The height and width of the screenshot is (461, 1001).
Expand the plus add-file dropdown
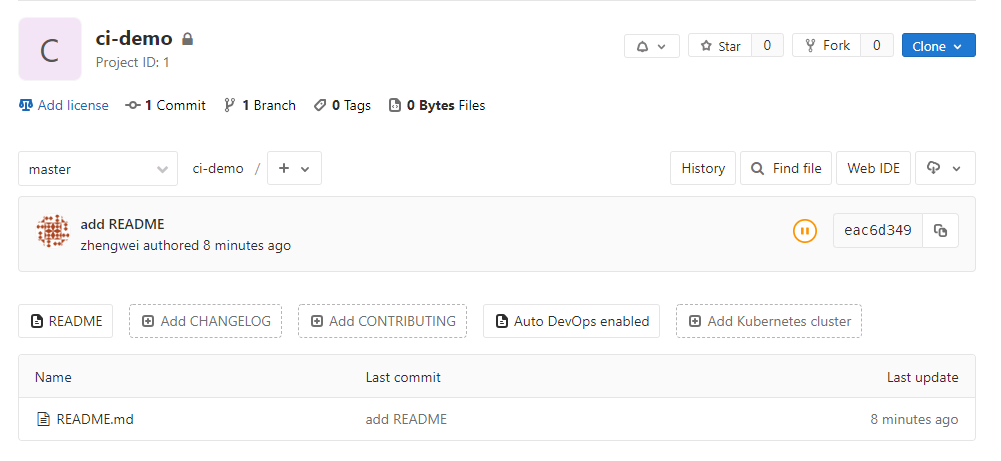(x=294, y=169)
